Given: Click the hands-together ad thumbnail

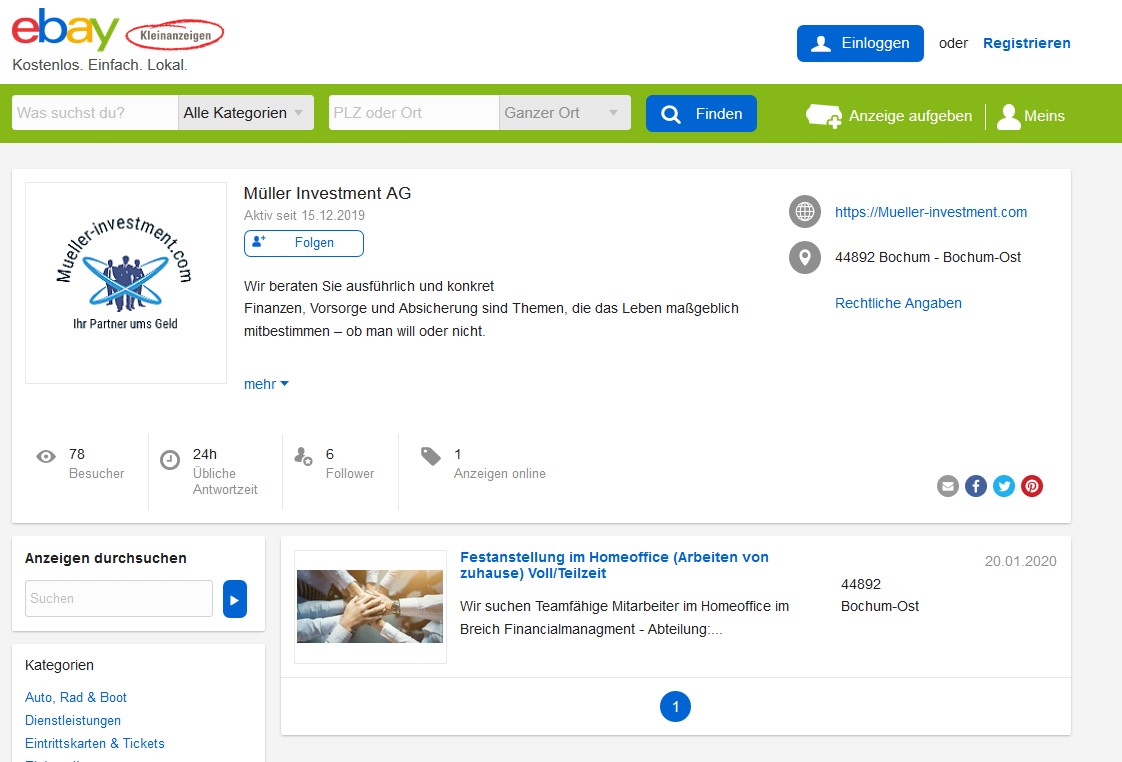Looking at the screenshot, I should tap(370, 607).
